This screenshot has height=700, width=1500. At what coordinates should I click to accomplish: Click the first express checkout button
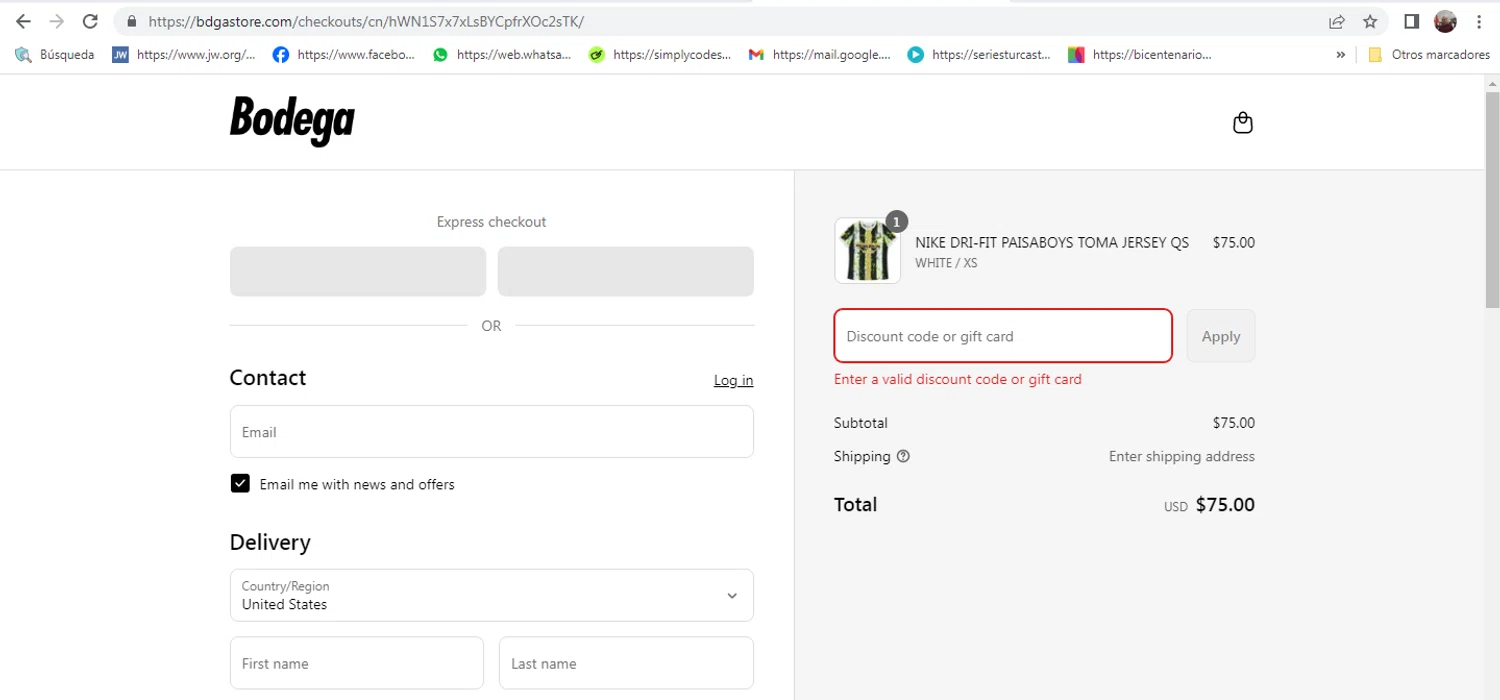click(358, 271)
